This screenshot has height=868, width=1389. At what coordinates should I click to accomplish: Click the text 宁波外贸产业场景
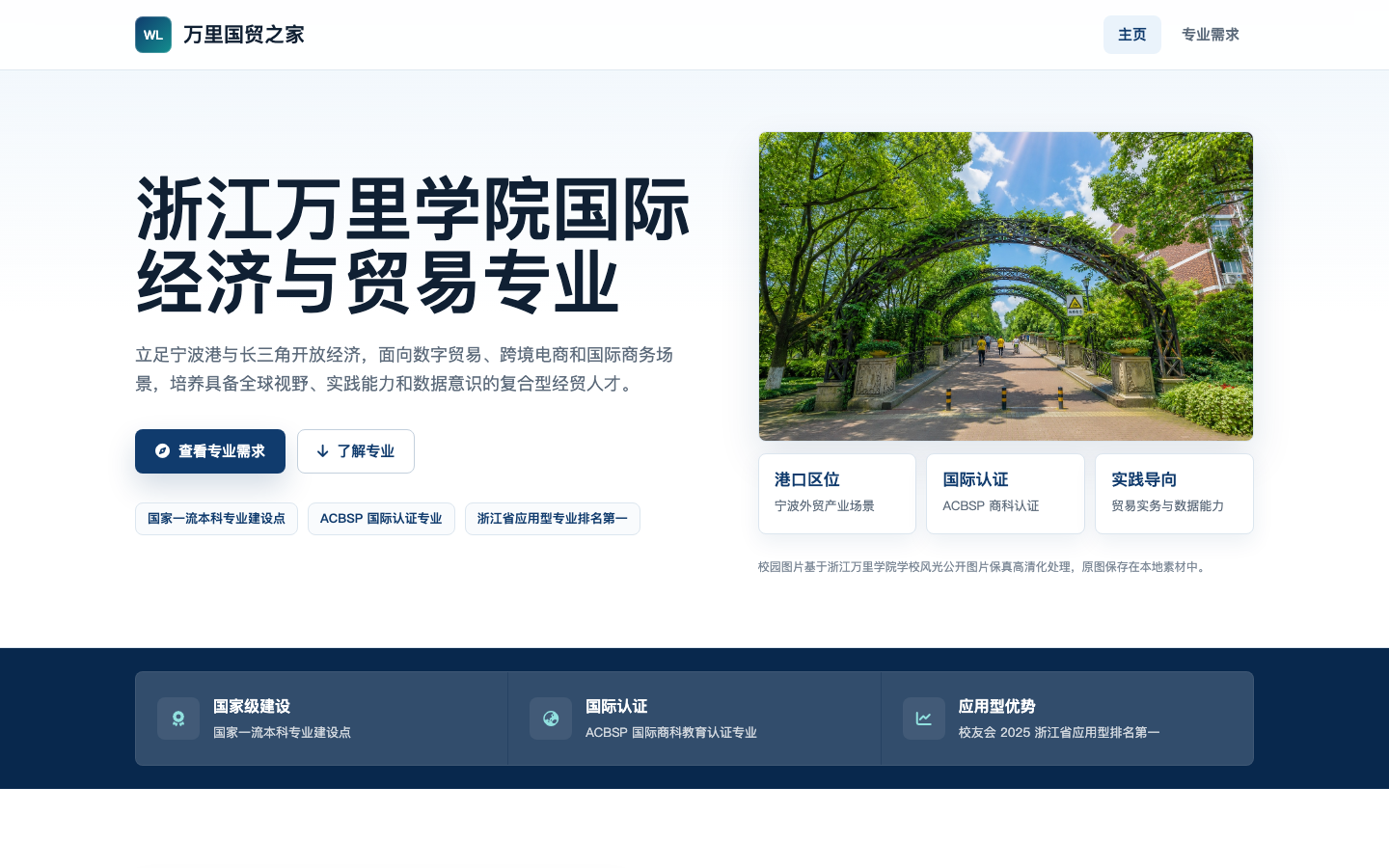[825, 506]
